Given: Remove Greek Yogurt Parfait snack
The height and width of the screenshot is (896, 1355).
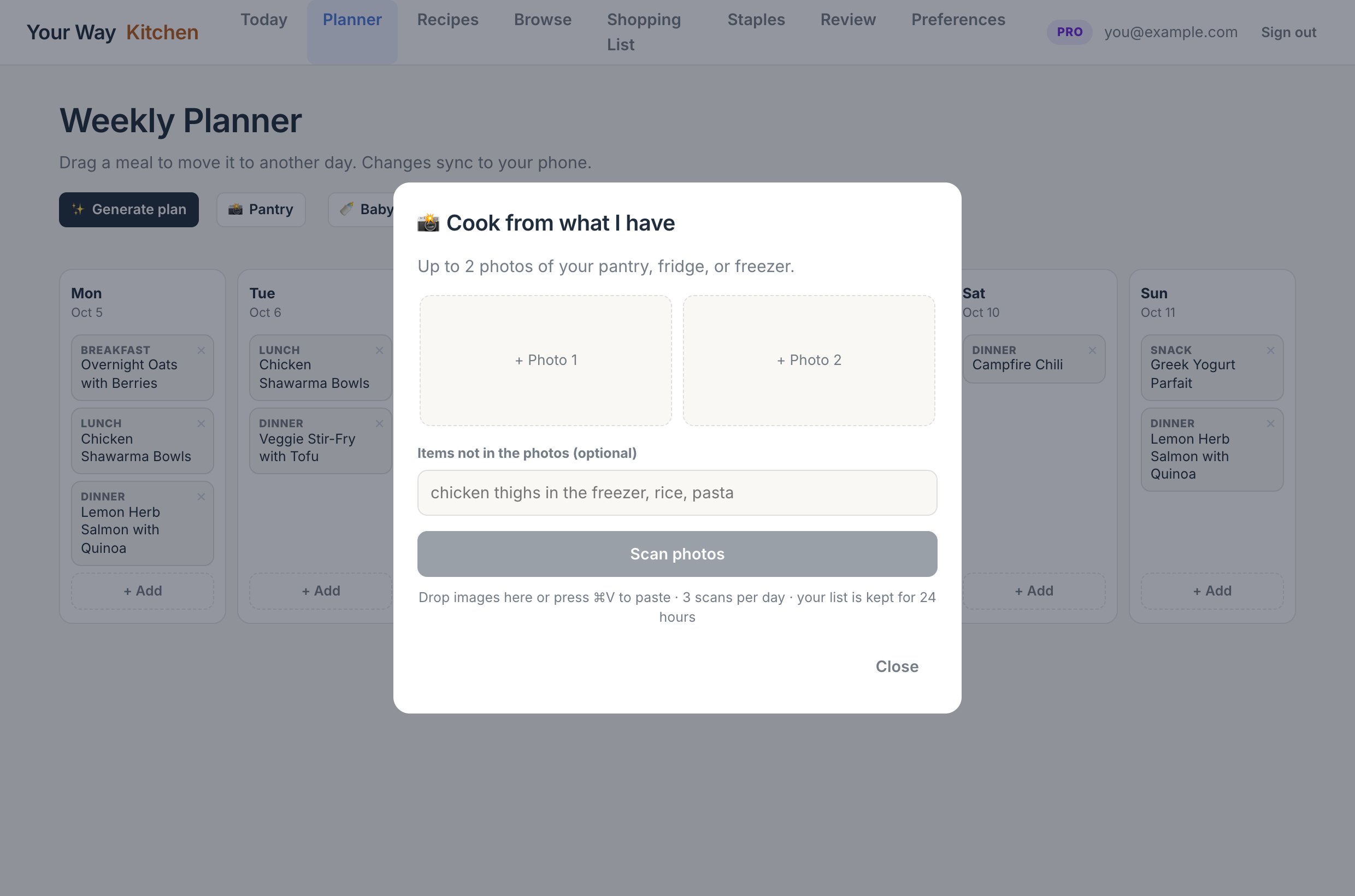Looking at the screenshot, I should point(1271,350).
